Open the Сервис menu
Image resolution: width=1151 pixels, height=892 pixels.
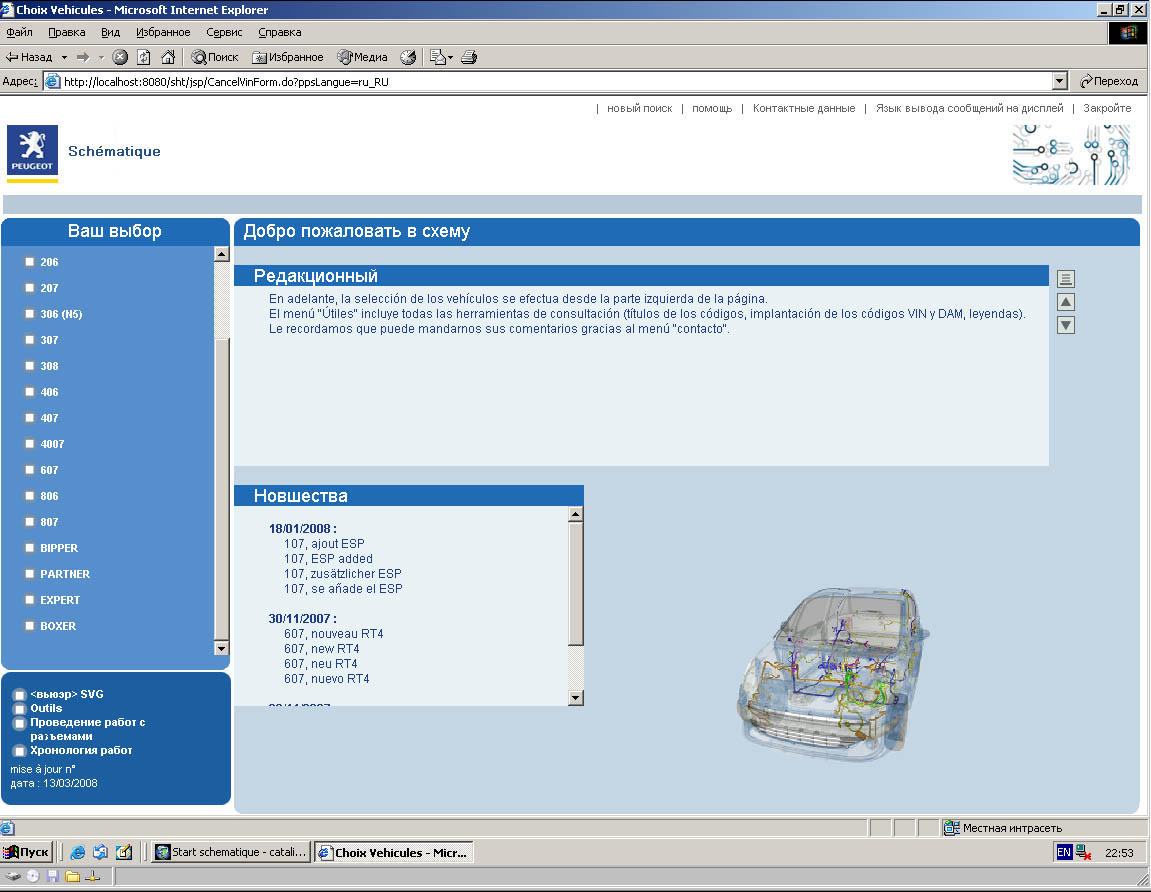pos(223,32)
